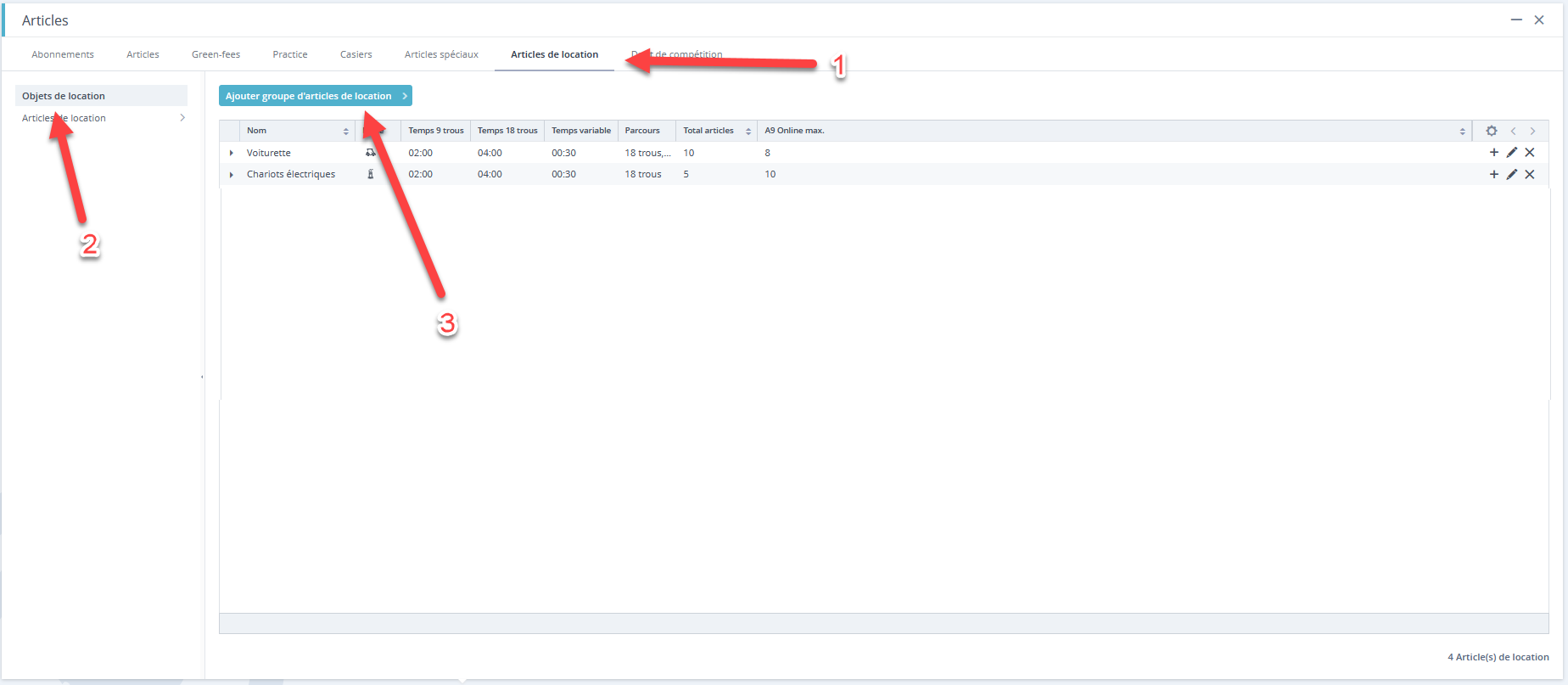Open the Casiers tab
Viewport: 1568px width, 685px height.
(356, 54)
